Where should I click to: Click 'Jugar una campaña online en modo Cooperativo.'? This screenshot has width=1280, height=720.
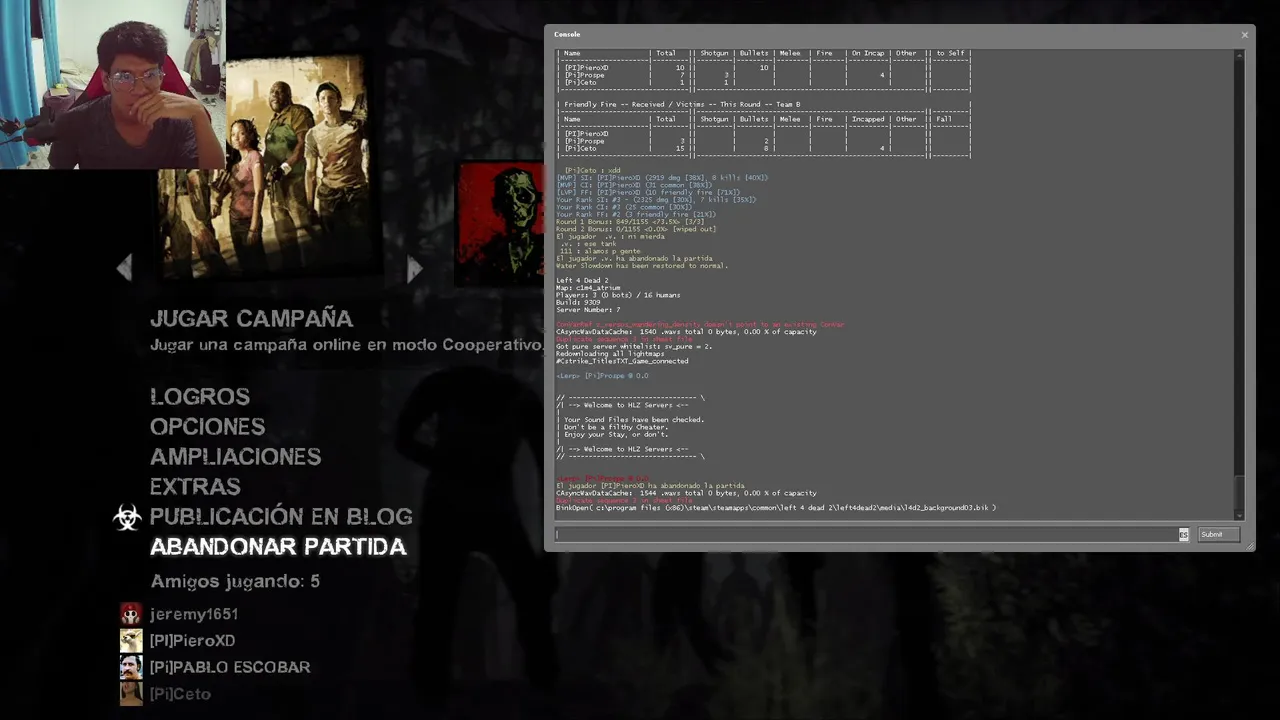pyautogui.click(x=346, y=345)
